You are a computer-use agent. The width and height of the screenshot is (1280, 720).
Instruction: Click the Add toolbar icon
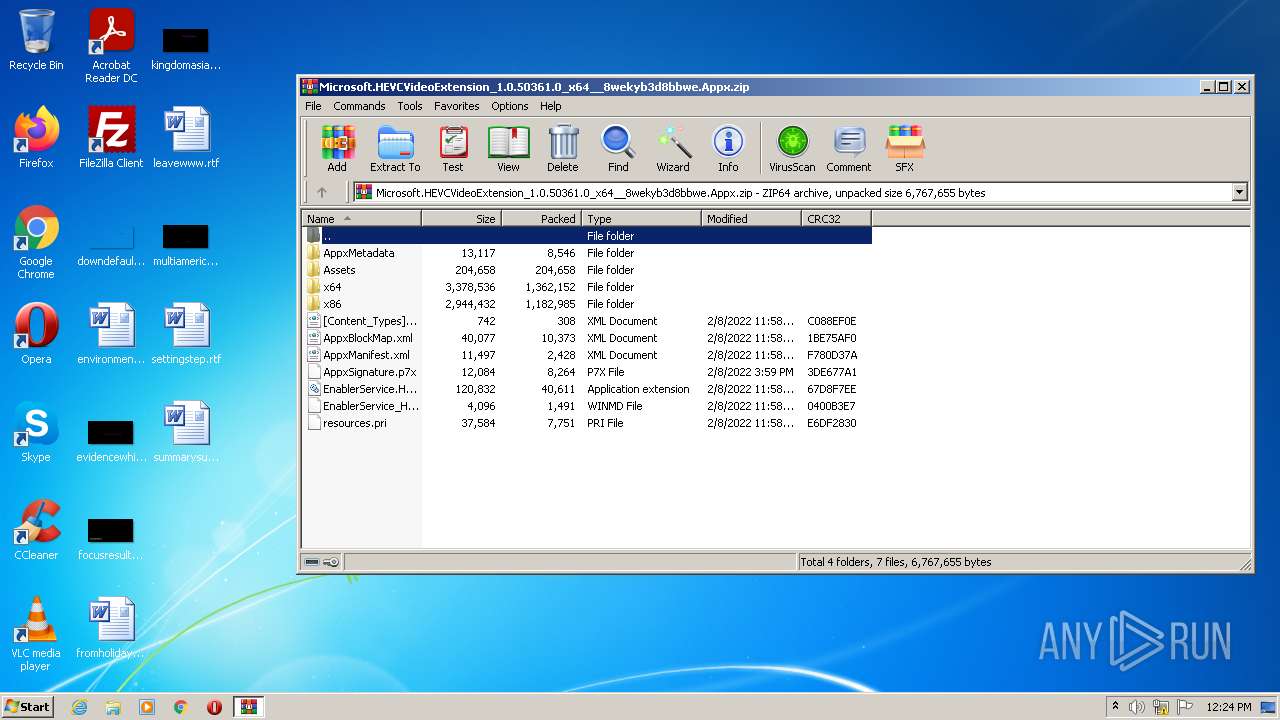tap(337, 148)
